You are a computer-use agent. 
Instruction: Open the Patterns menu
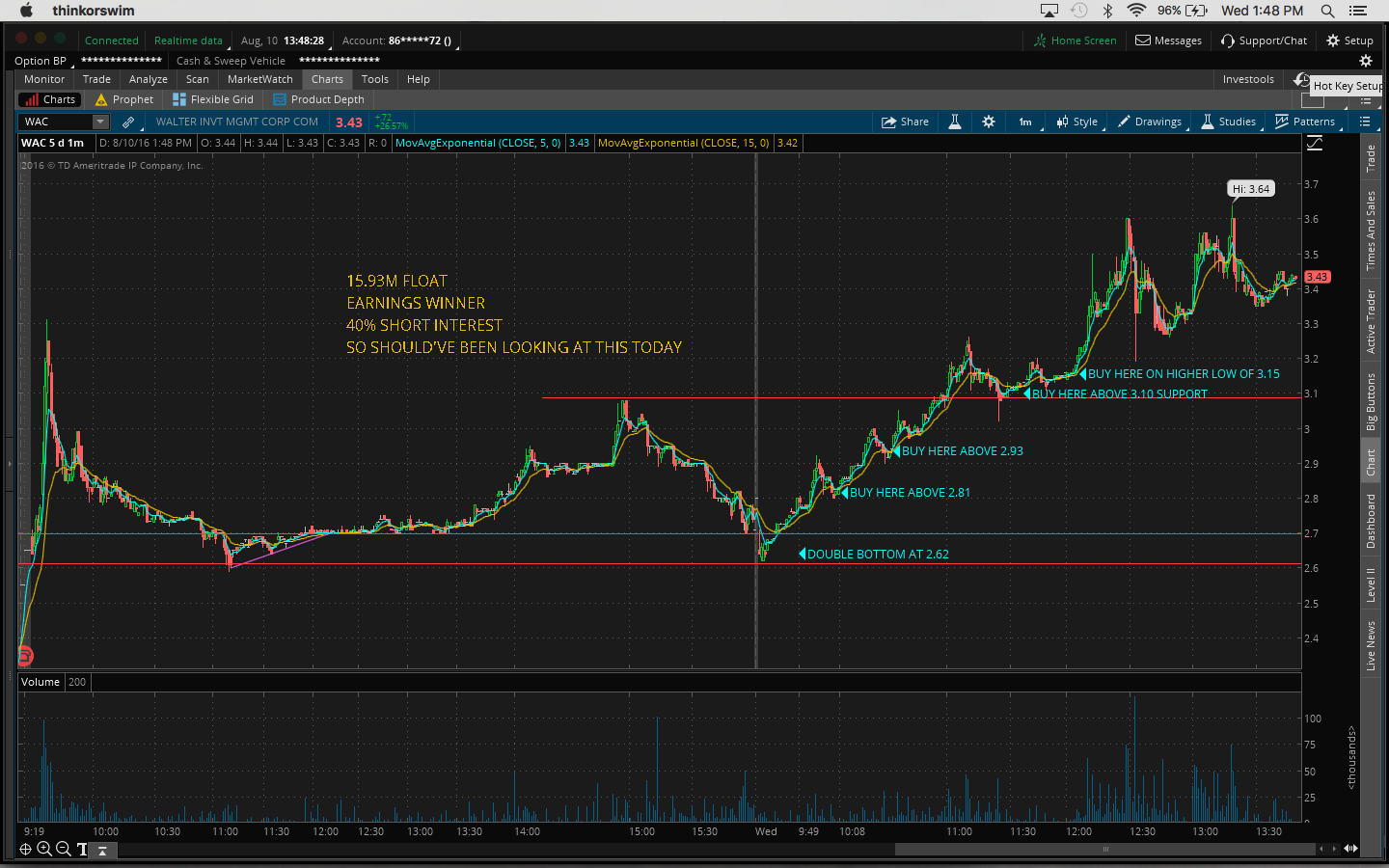pos(1306,122)
